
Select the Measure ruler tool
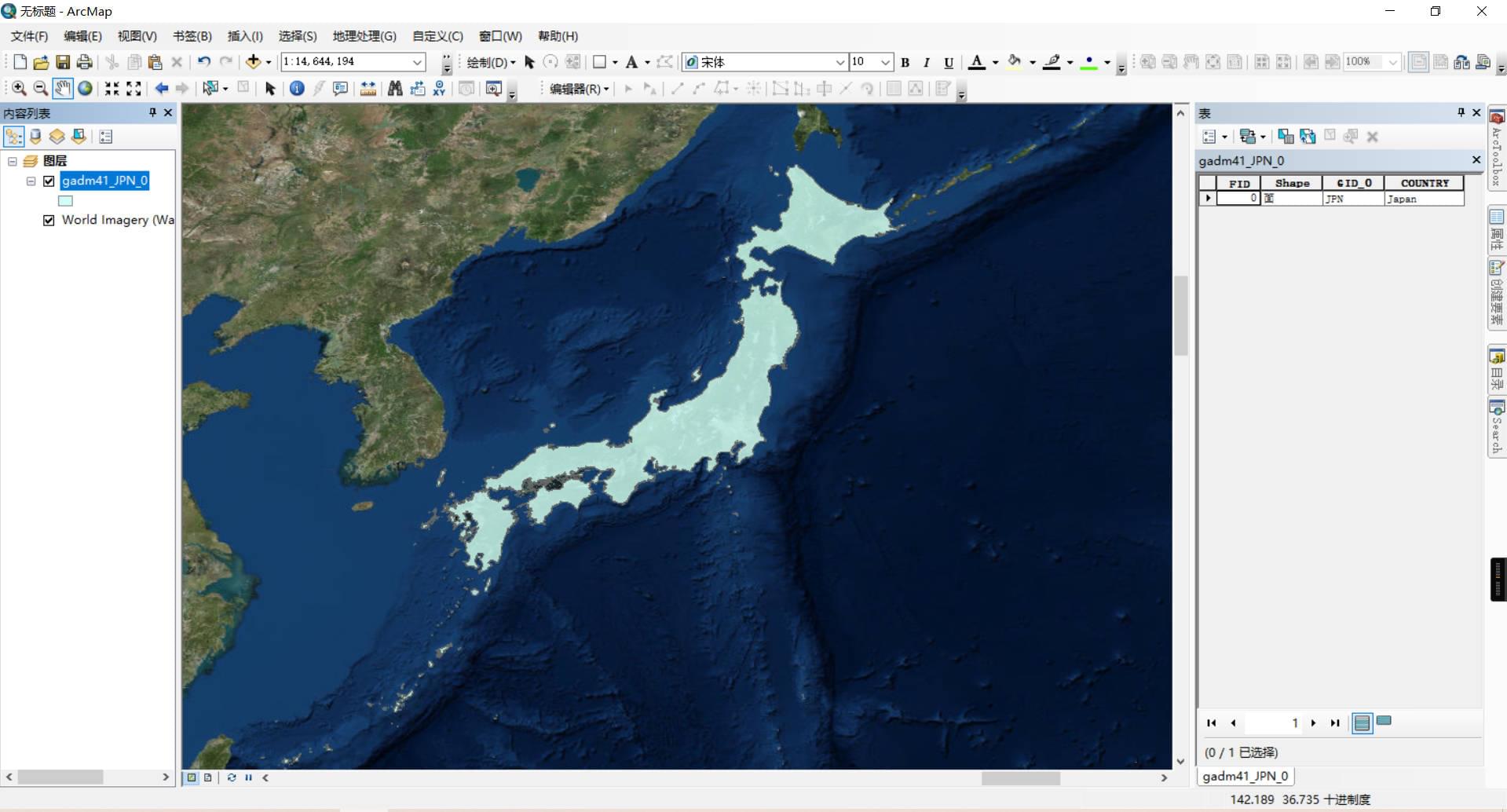[368, 89]
